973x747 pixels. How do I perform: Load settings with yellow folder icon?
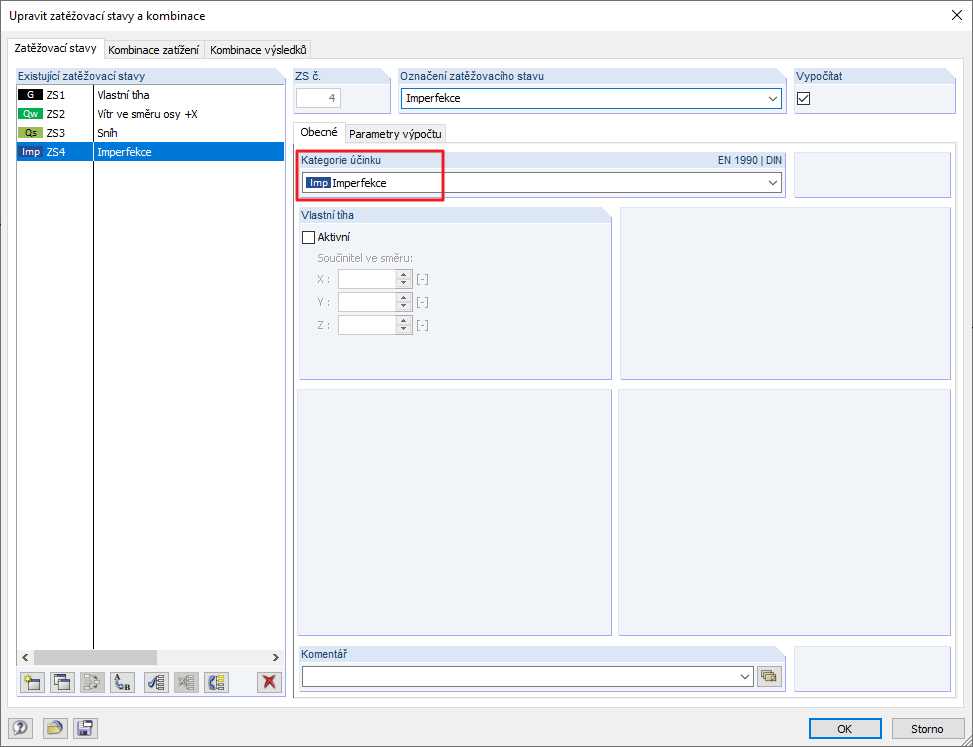pos(55,728)
